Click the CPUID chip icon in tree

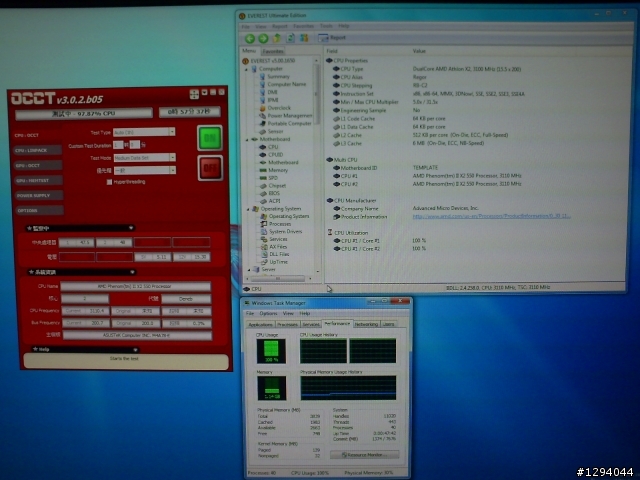(x=262, y=155)
